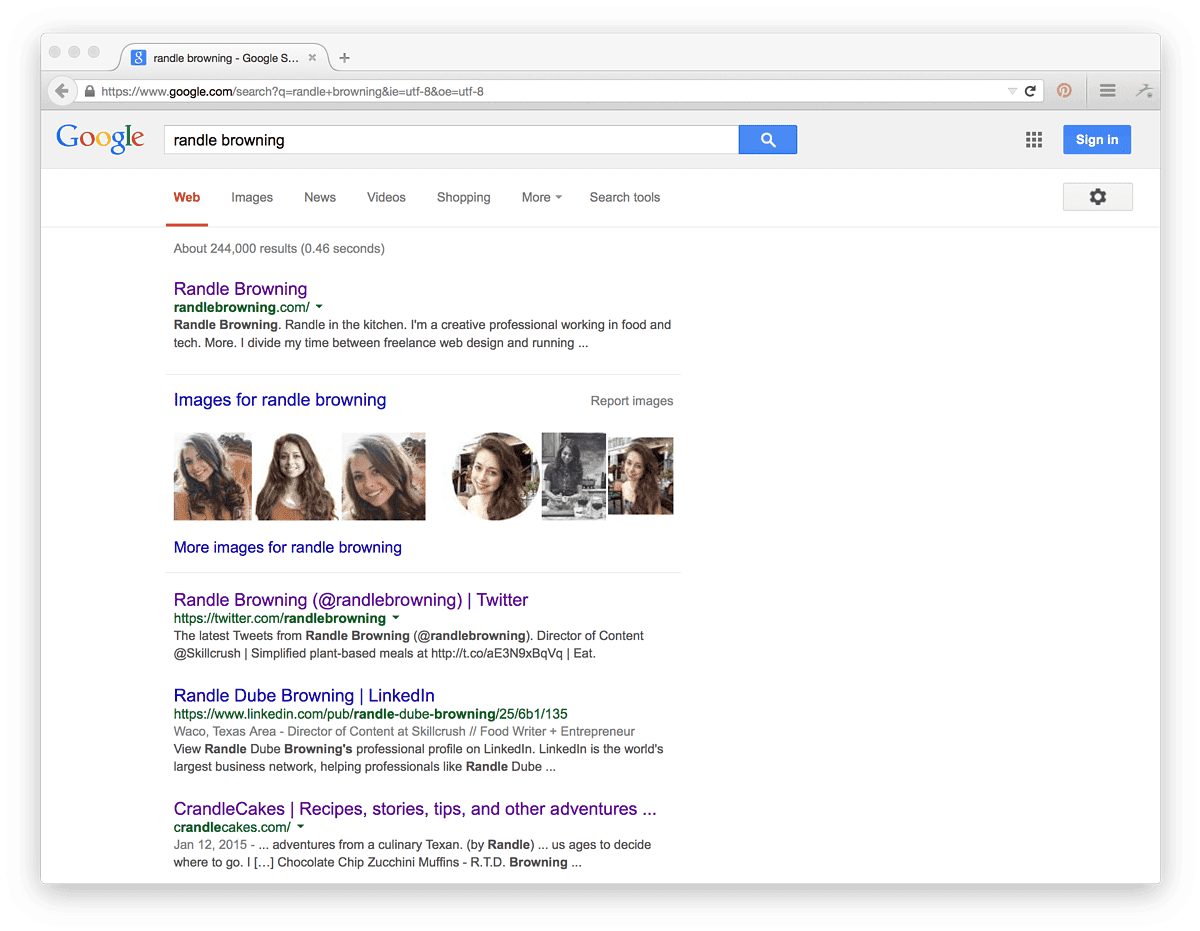The image size is (1200, 931).
Task: Open the settings gear options
Action: [1097, 197]
